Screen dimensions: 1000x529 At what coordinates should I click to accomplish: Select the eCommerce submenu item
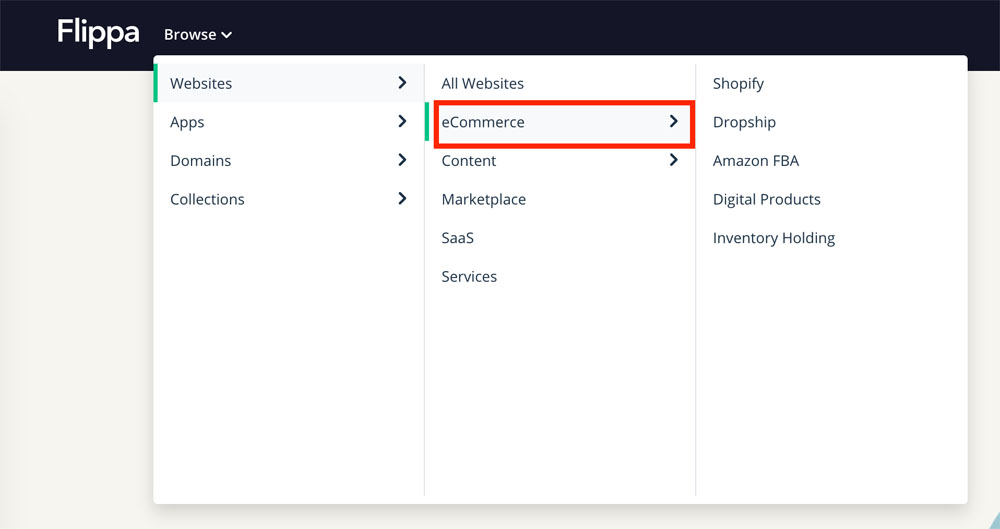pos(561,121)
